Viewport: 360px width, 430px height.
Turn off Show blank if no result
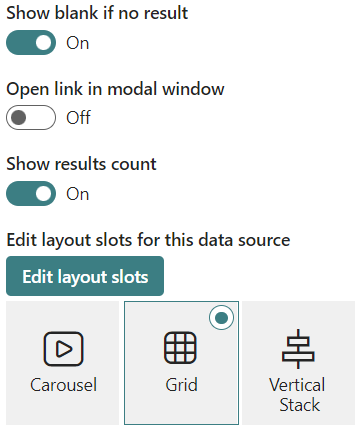[x=31, y=42]
